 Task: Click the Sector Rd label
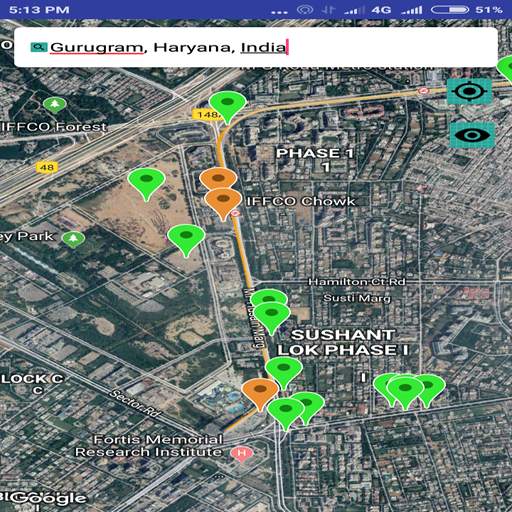pos(134,403)
